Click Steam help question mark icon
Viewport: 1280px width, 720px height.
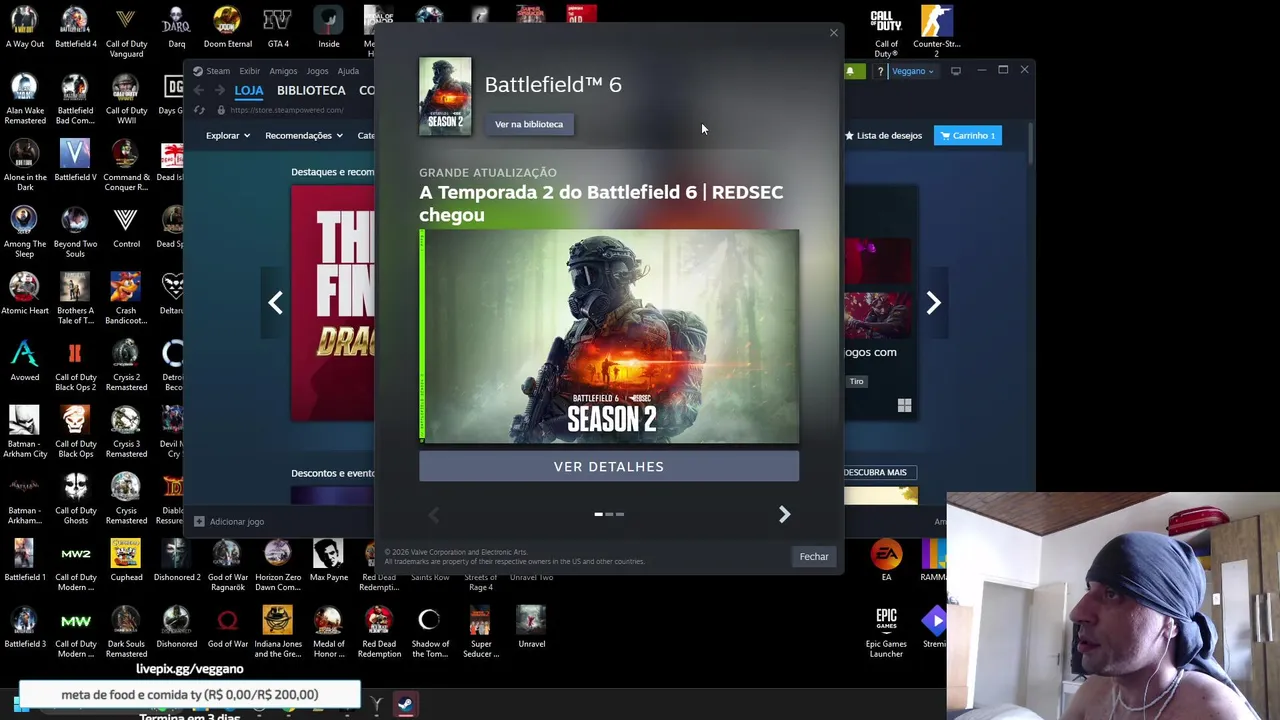(x=880, y=71)
